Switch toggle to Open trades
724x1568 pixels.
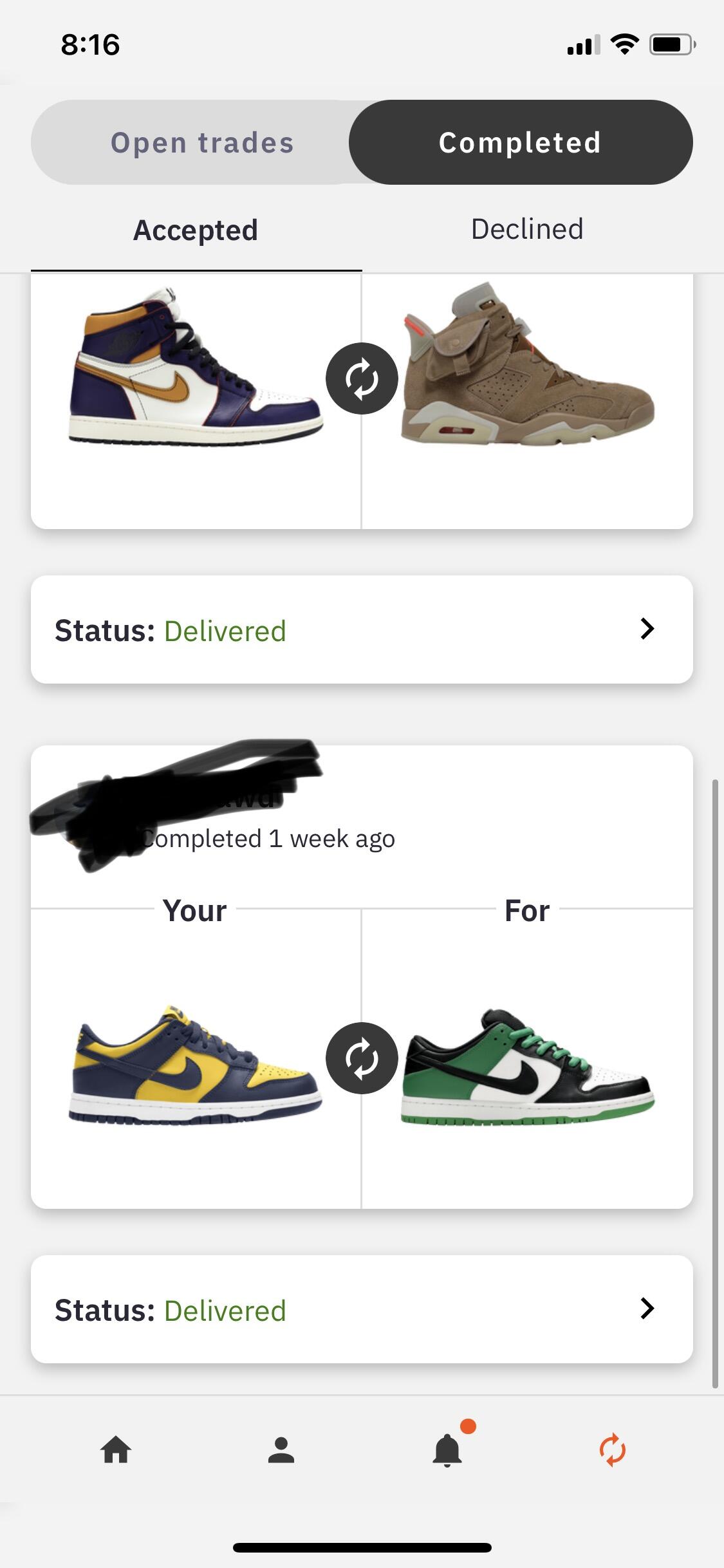(x=201, y=142)
